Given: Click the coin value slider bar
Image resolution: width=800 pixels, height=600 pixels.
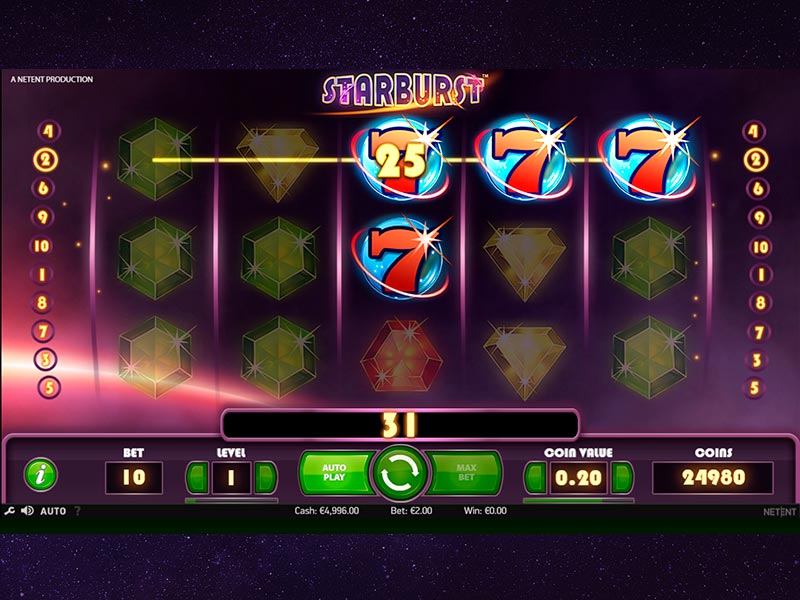Looking at the screenshot, I should [x=579, y=501].
